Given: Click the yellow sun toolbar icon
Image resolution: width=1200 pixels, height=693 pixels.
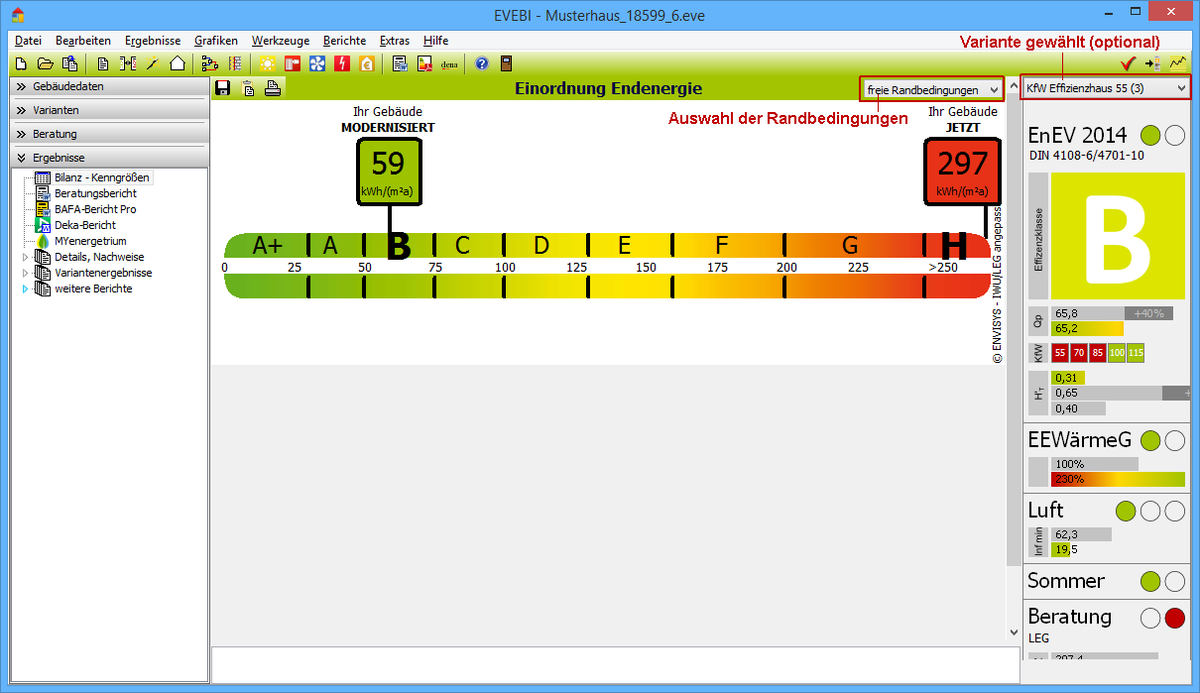Looking at the screenshot, I should 267,64.
